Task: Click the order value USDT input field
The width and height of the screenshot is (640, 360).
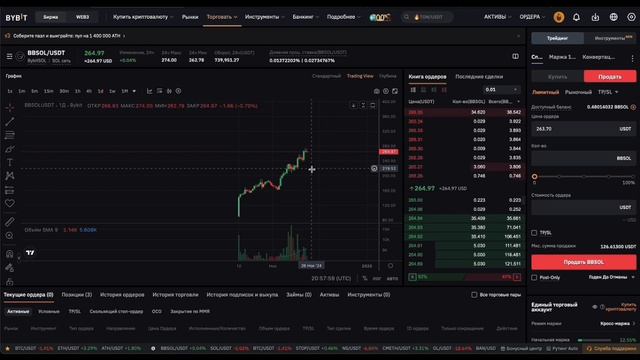Action: [x=583, y=207]
